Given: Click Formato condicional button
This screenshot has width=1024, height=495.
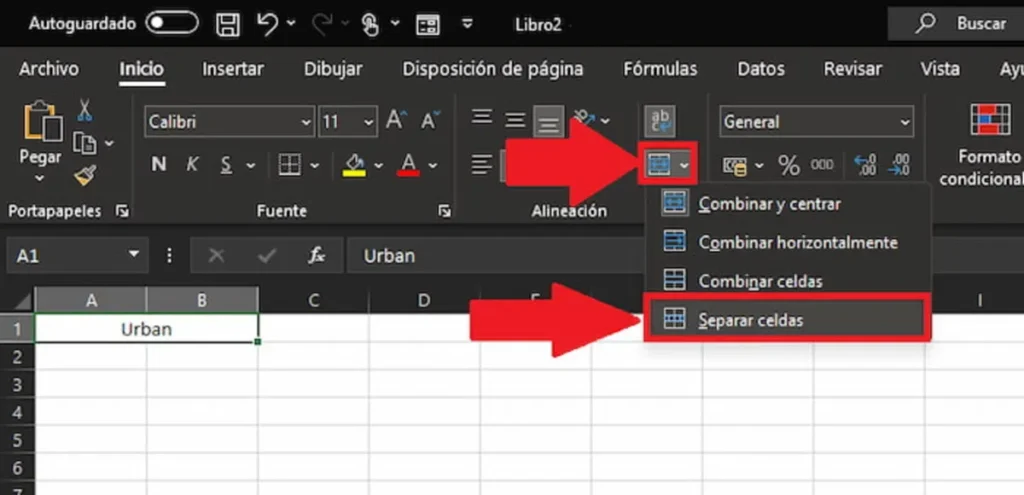Looking at the screenshot, I should 981,145.
